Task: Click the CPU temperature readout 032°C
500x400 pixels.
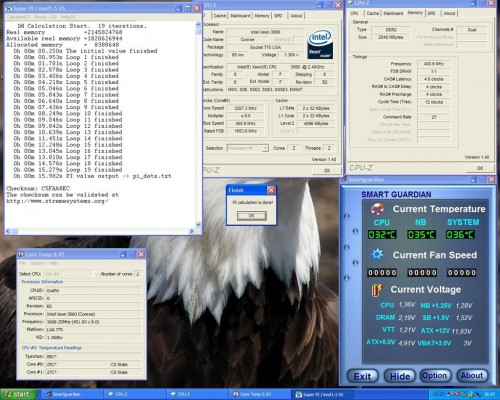Action: coord(382,235)
